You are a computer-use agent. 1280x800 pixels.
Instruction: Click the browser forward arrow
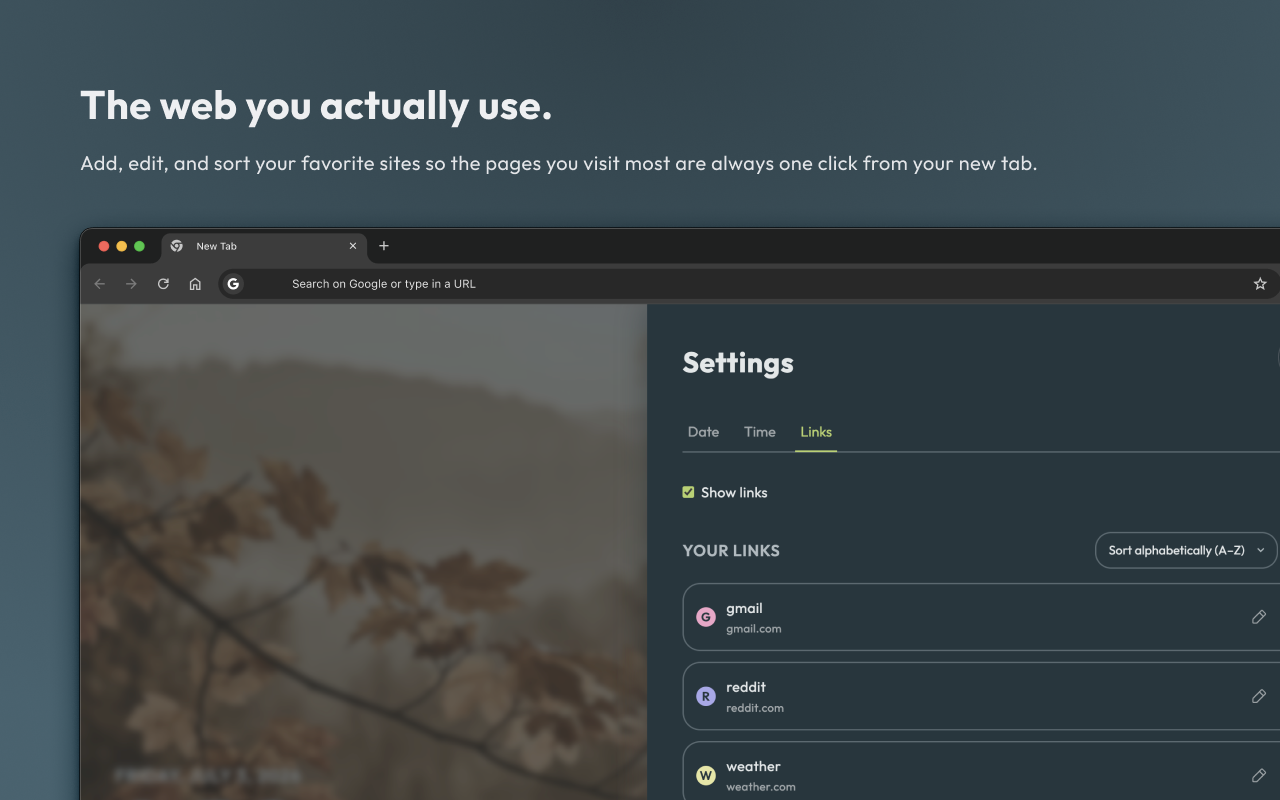[131, 284]
